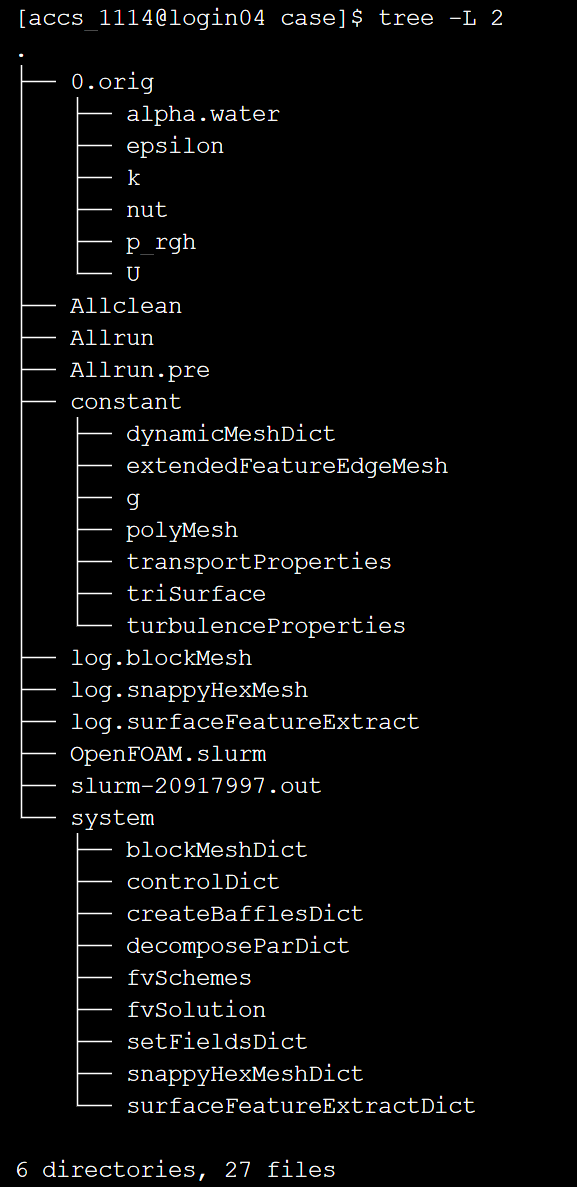Viewport: 577px width, 1187px height.
Task: Select the alpha.water file name
Action: pyautogui.click(x=203, y=114)
